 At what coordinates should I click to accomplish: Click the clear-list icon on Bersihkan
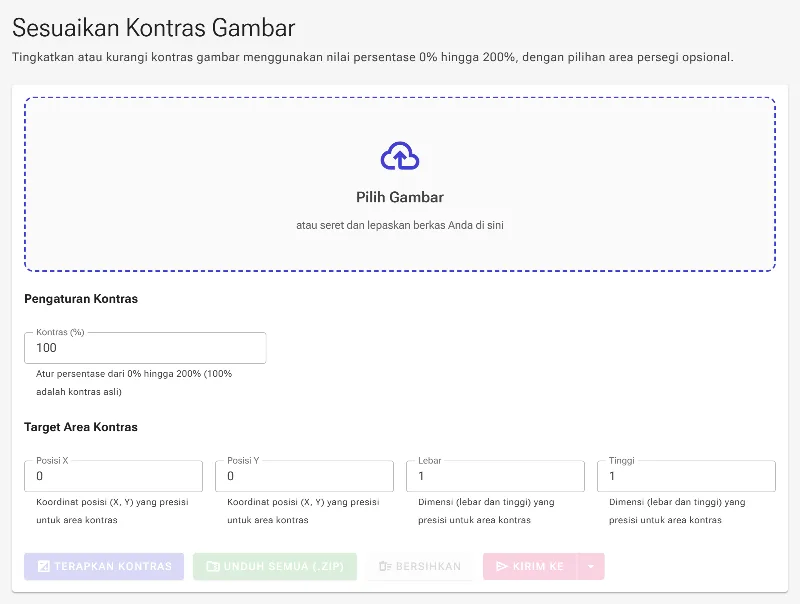tap(385, 566)
